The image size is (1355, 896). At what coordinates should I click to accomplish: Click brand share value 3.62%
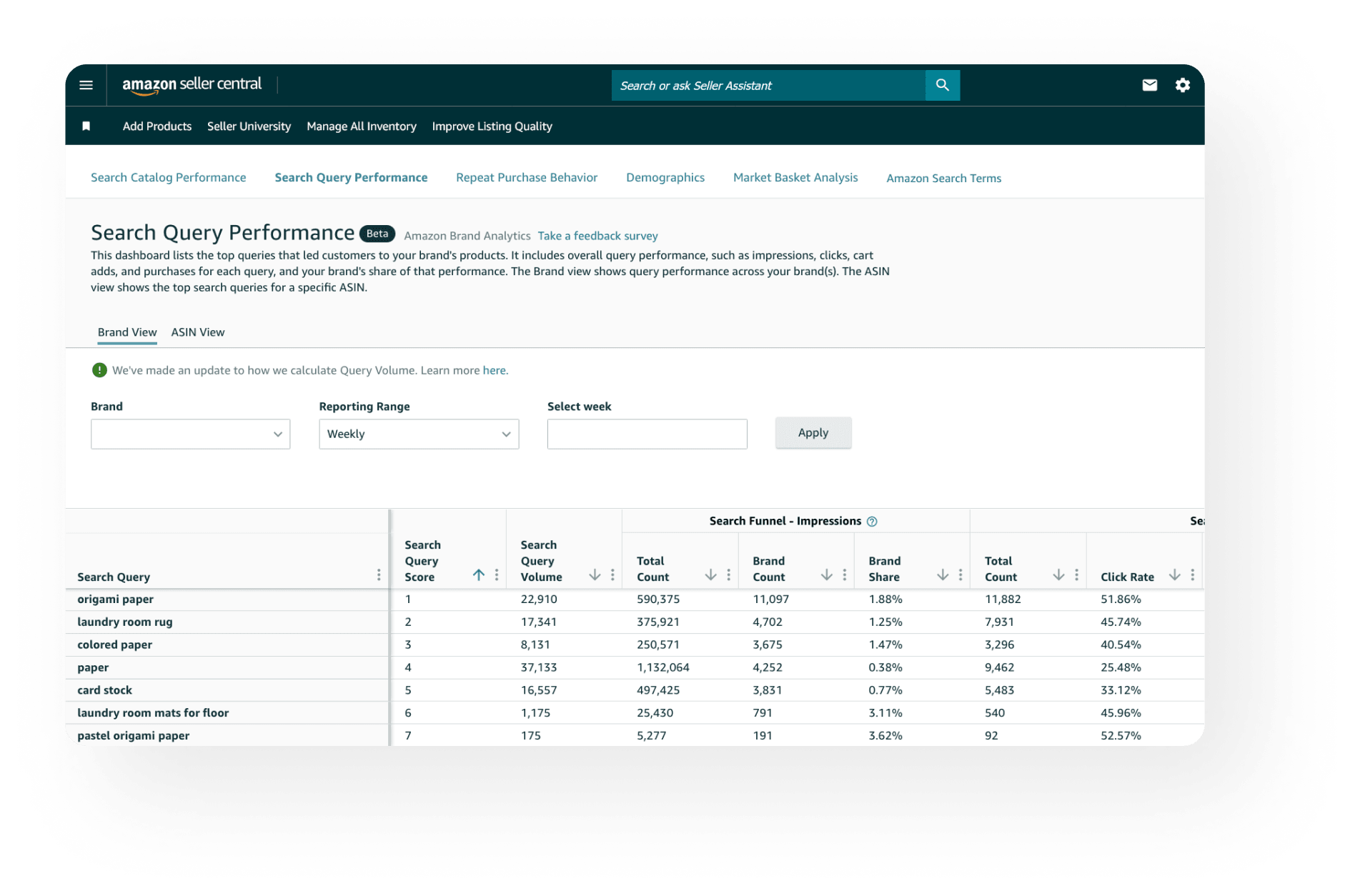coord(885,735)
